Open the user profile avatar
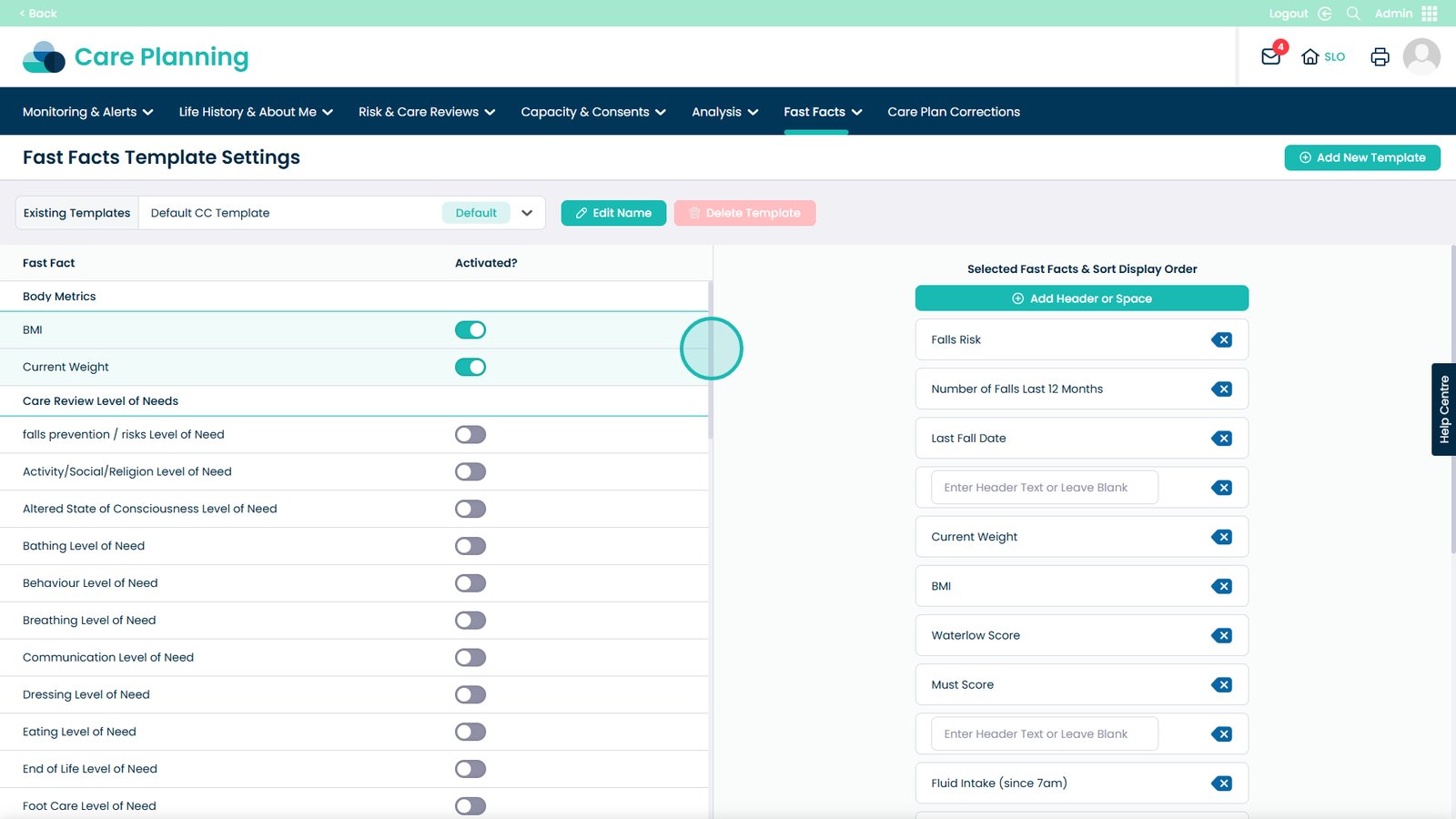Image resolution: width=1456 pixels, height=819 pixels. (x=1421, y=56)
